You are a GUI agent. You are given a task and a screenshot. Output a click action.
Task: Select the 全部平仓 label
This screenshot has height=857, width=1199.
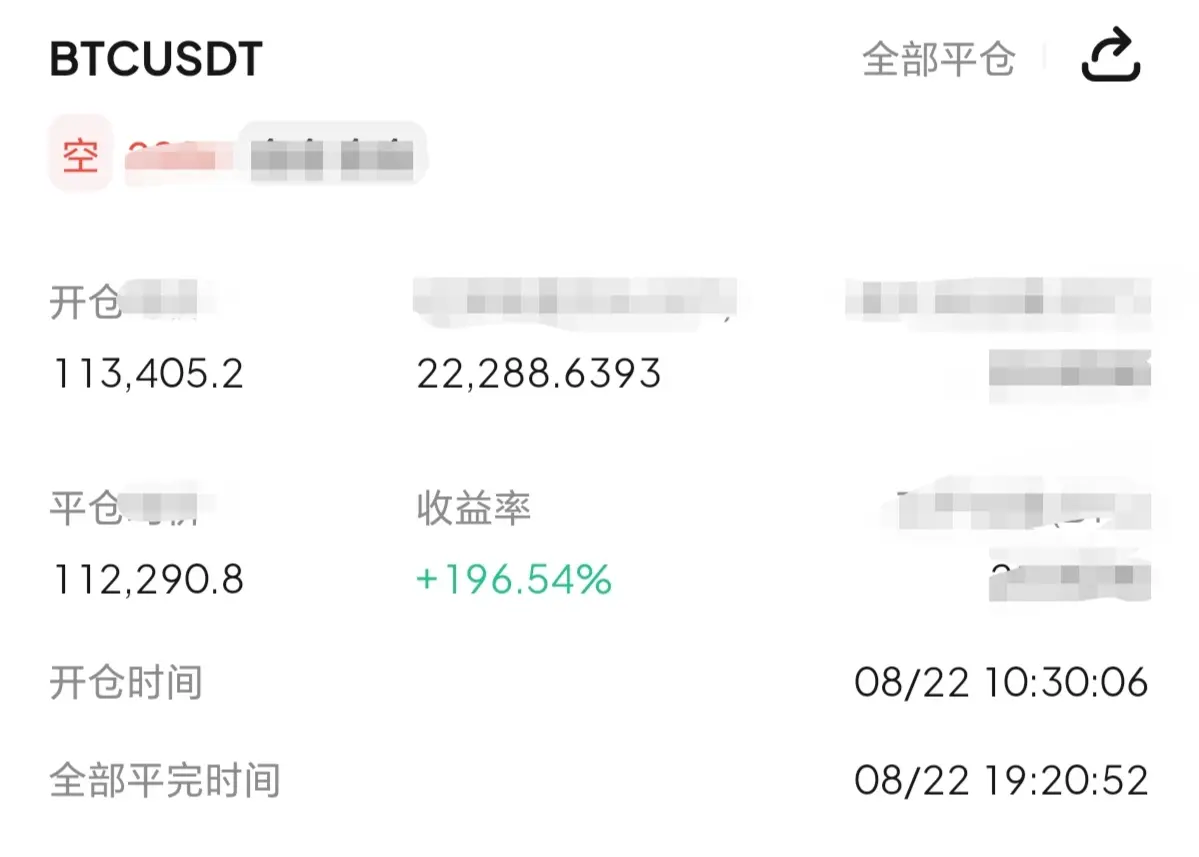tap(938, 60)
